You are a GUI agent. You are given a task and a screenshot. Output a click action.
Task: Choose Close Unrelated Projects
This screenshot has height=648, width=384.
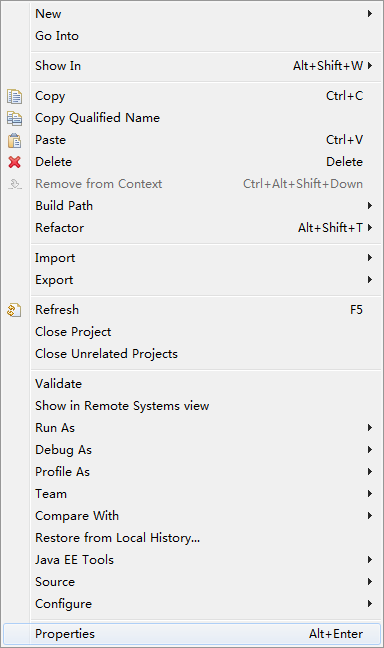(206, 354)
